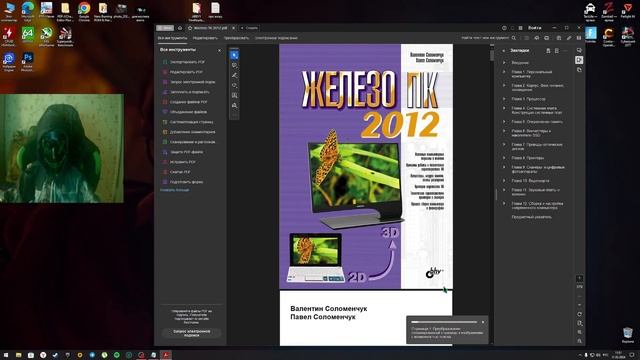Click the Создать new tab button
Screen dimensions: 640x360
249,28
